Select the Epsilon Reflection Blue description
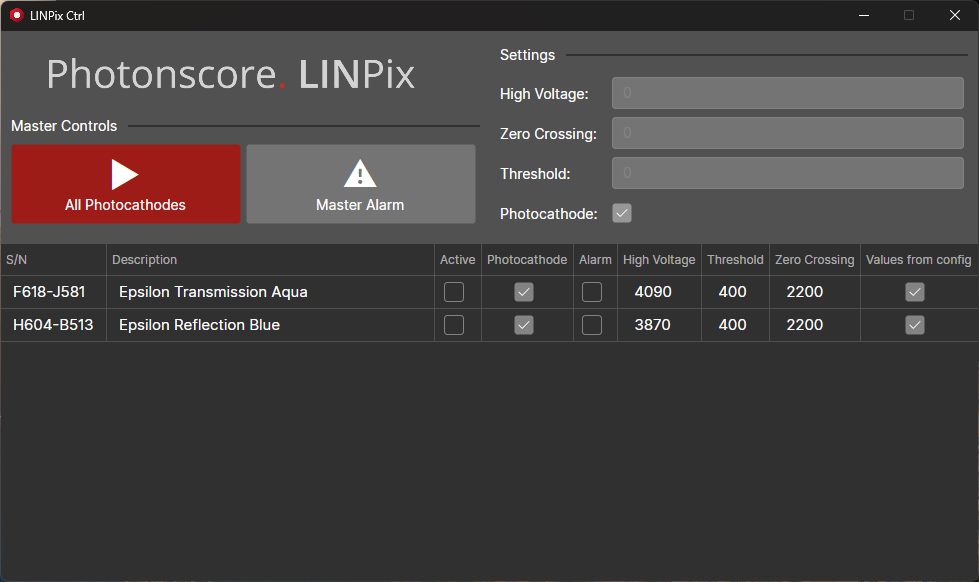 199,325
